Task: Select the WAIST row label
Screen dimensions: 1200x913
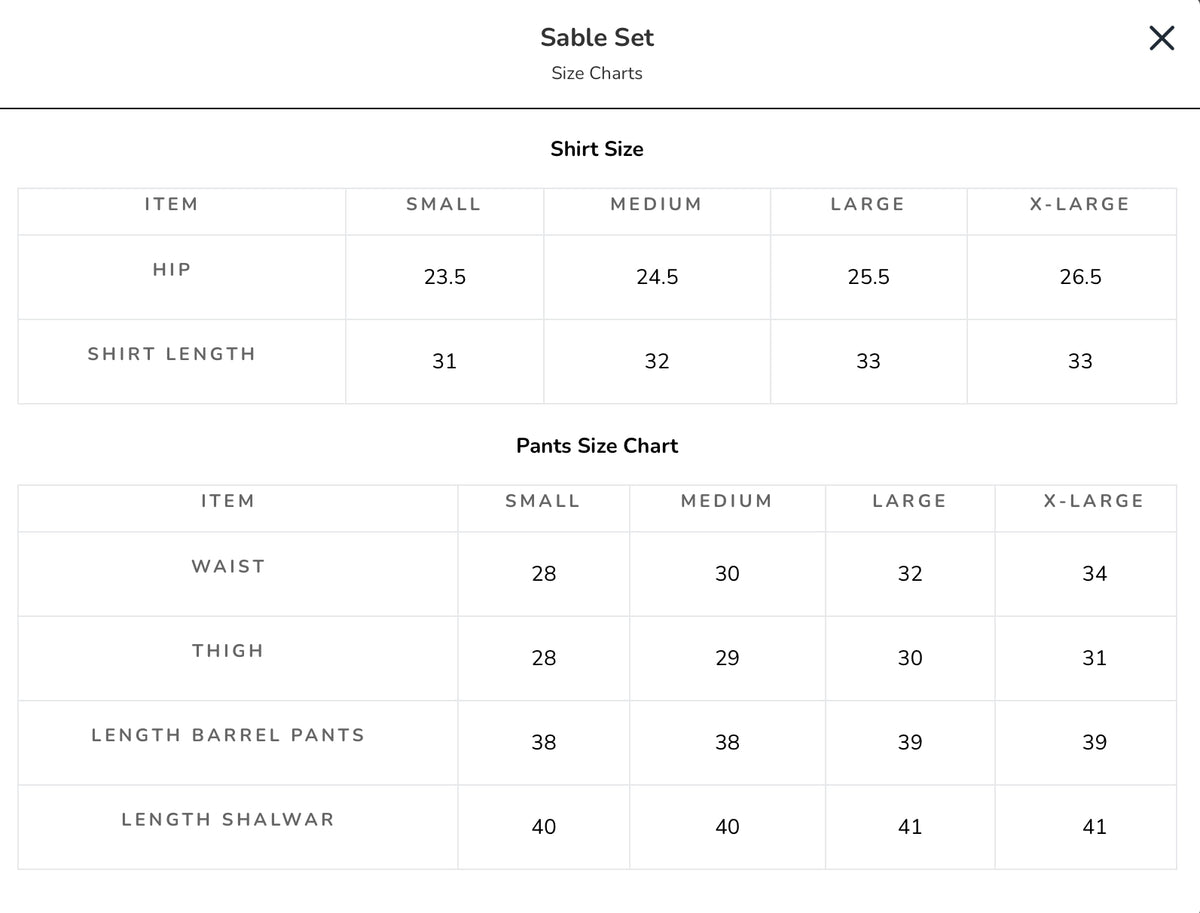Action: [x=228, y=567]
